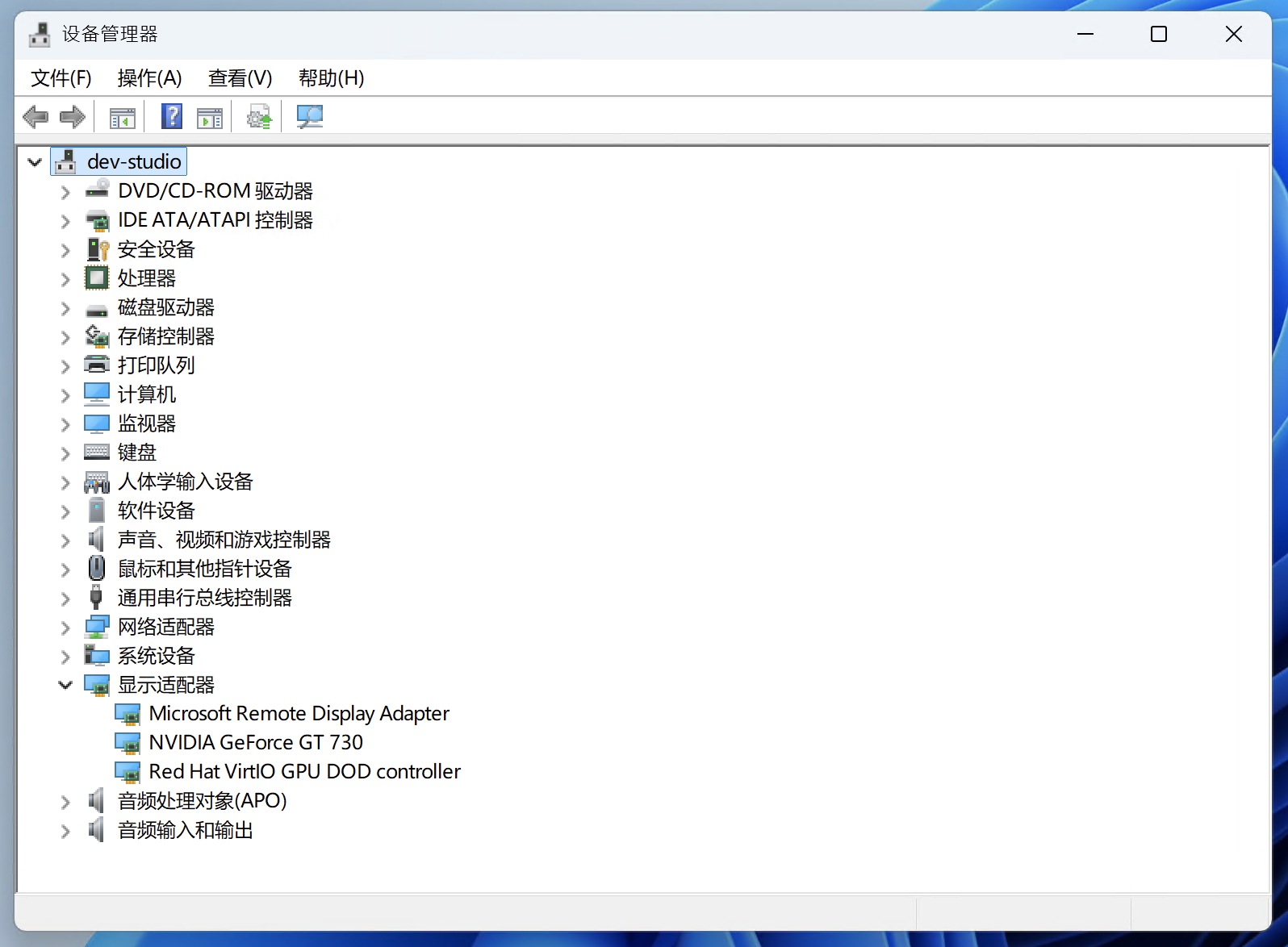
Task: Select the 计算机 label
Action: [147, 394]
